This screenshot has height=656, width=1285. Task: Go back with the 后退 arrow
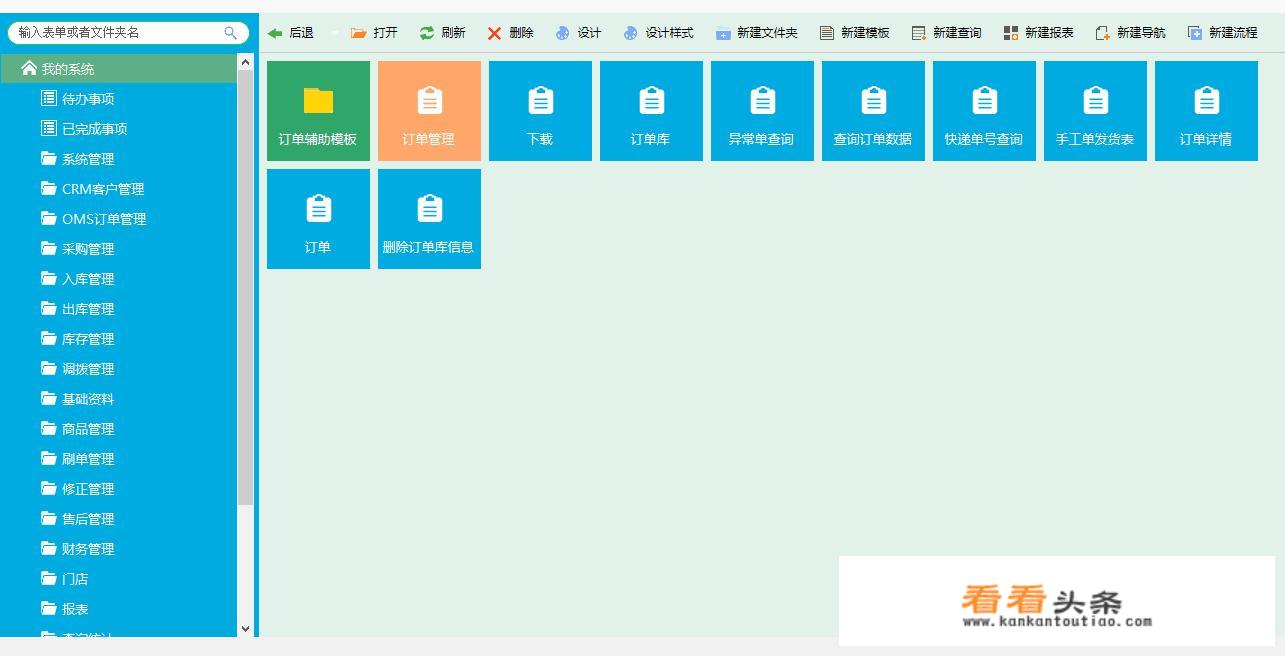click(x=290, y=33)
